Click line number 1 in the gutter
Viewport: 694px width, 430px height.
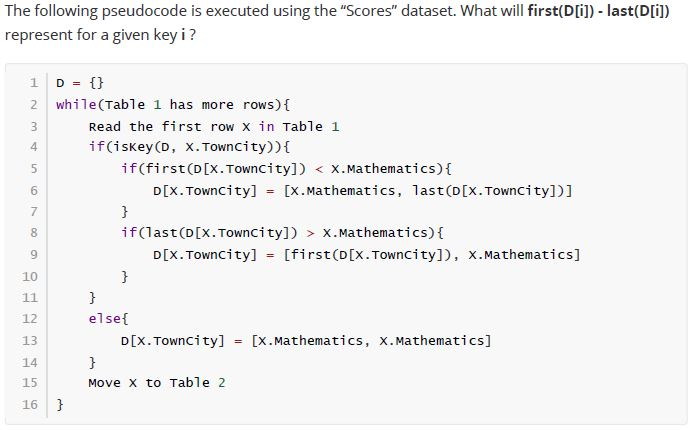pos(34,83)
